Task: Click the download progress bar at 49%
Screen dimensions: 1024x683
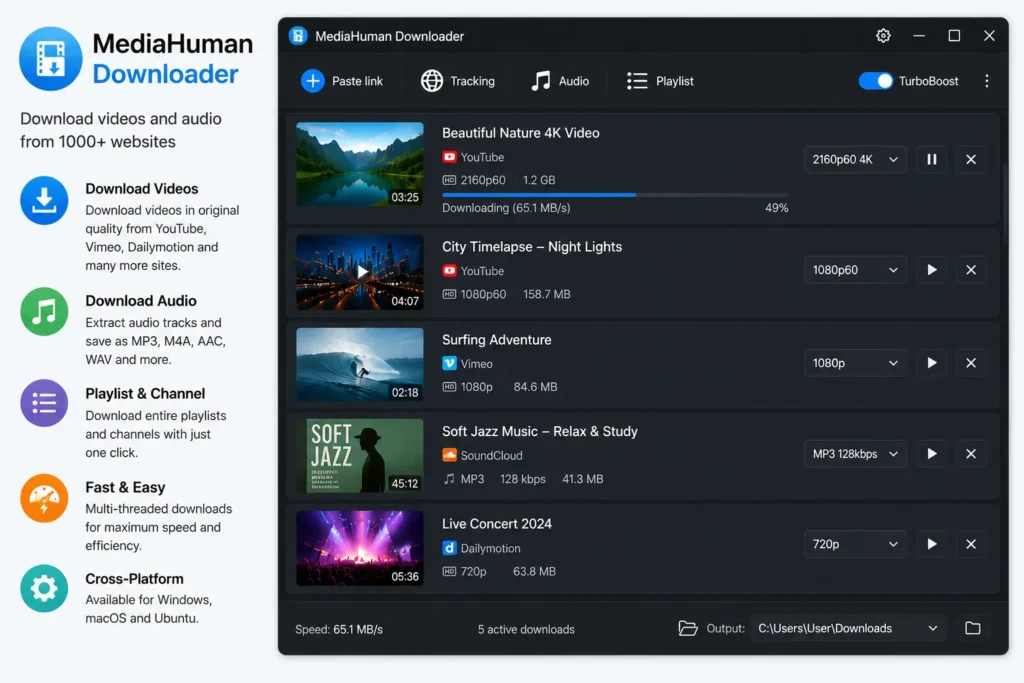Action: point(615,195)
